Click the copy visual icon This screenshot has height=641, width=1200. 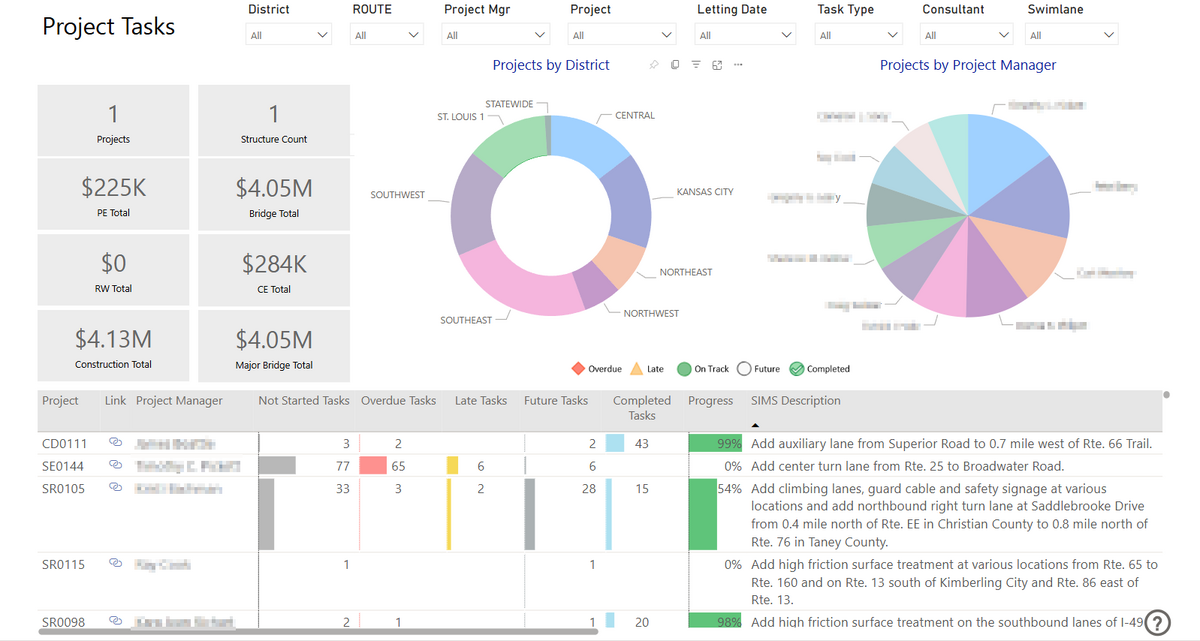[675, 65]
